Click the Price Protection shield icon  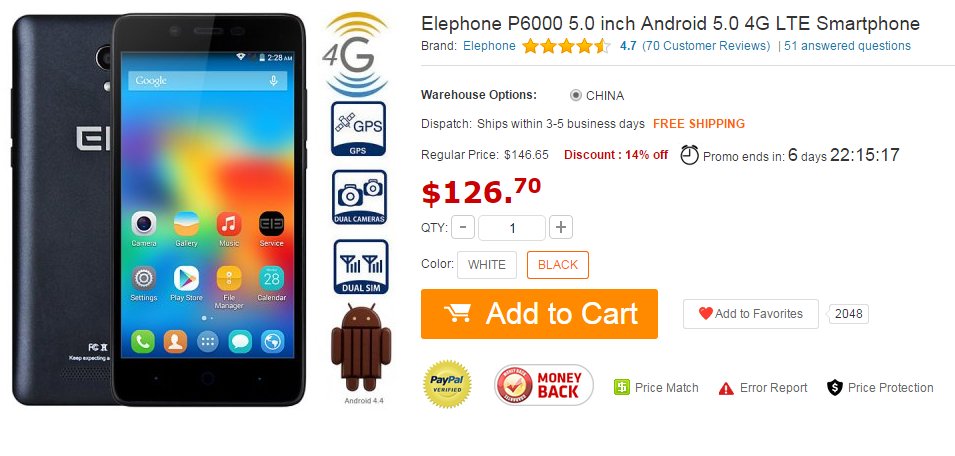[834, 387]
